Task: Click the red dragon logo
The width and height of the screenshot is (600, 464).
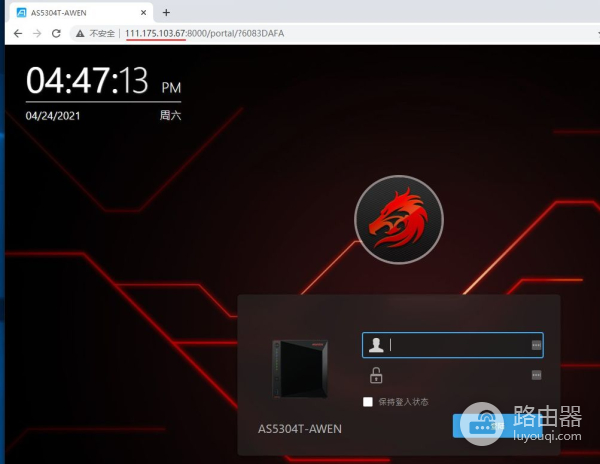Action: tap(397, 221)
